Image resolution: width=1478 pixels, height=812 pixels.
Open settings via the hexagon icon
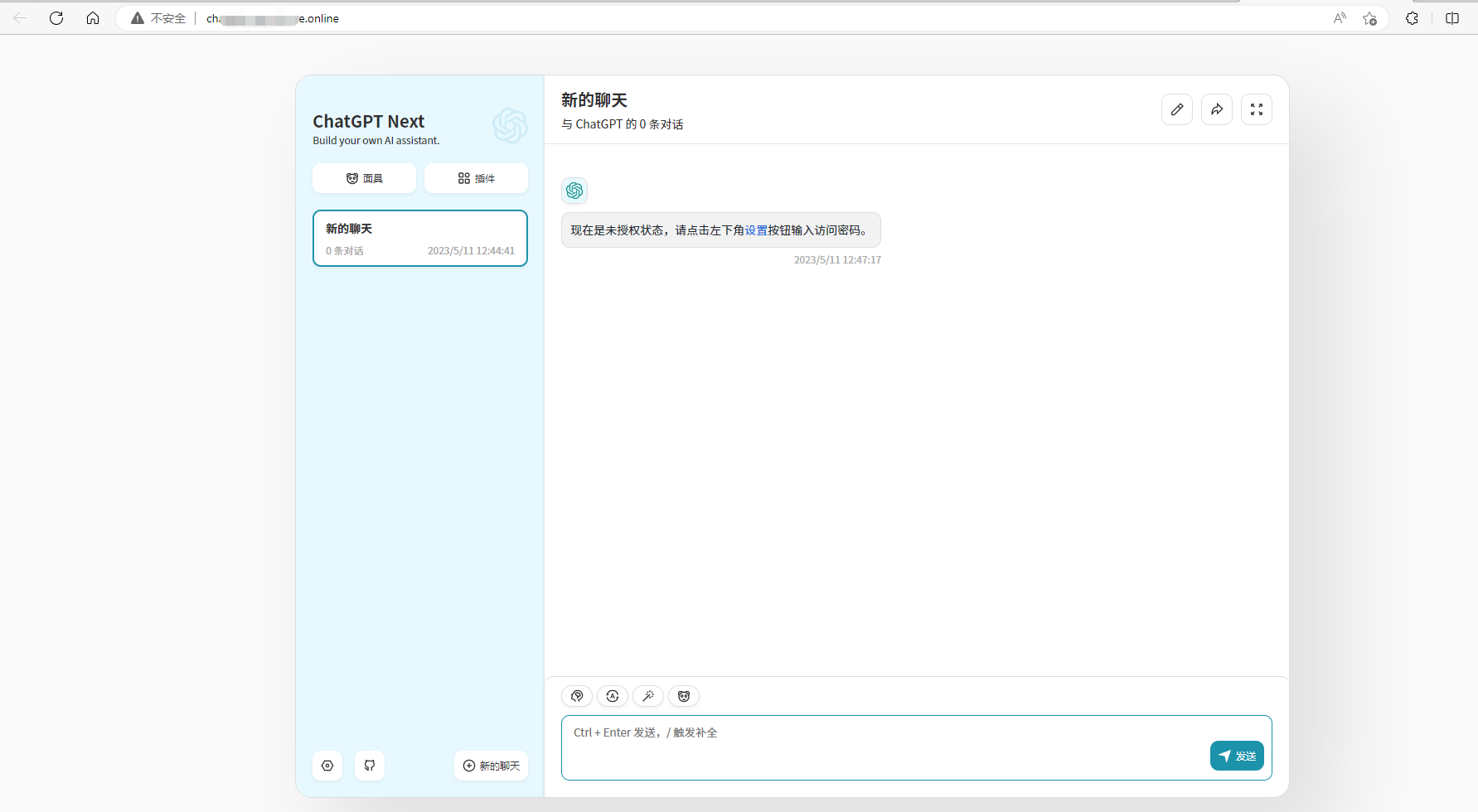click(327, 766)
